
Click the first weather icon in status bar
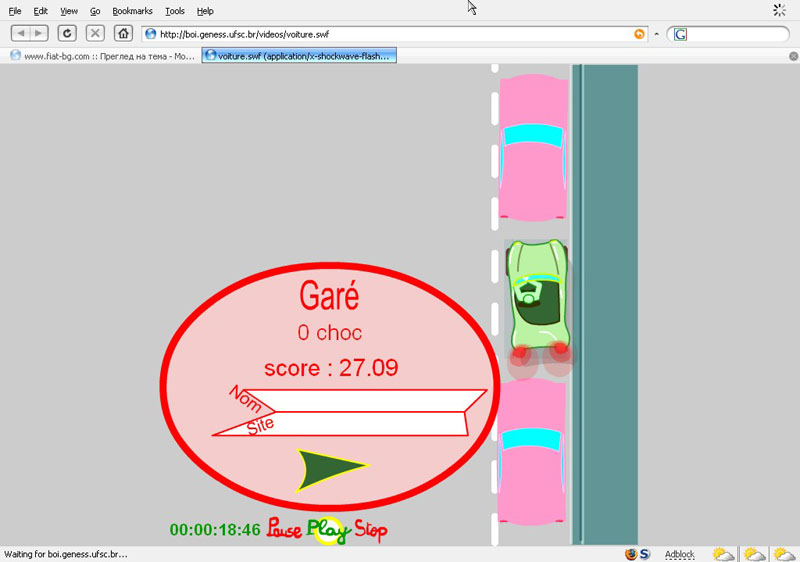(x=723, y=553)
